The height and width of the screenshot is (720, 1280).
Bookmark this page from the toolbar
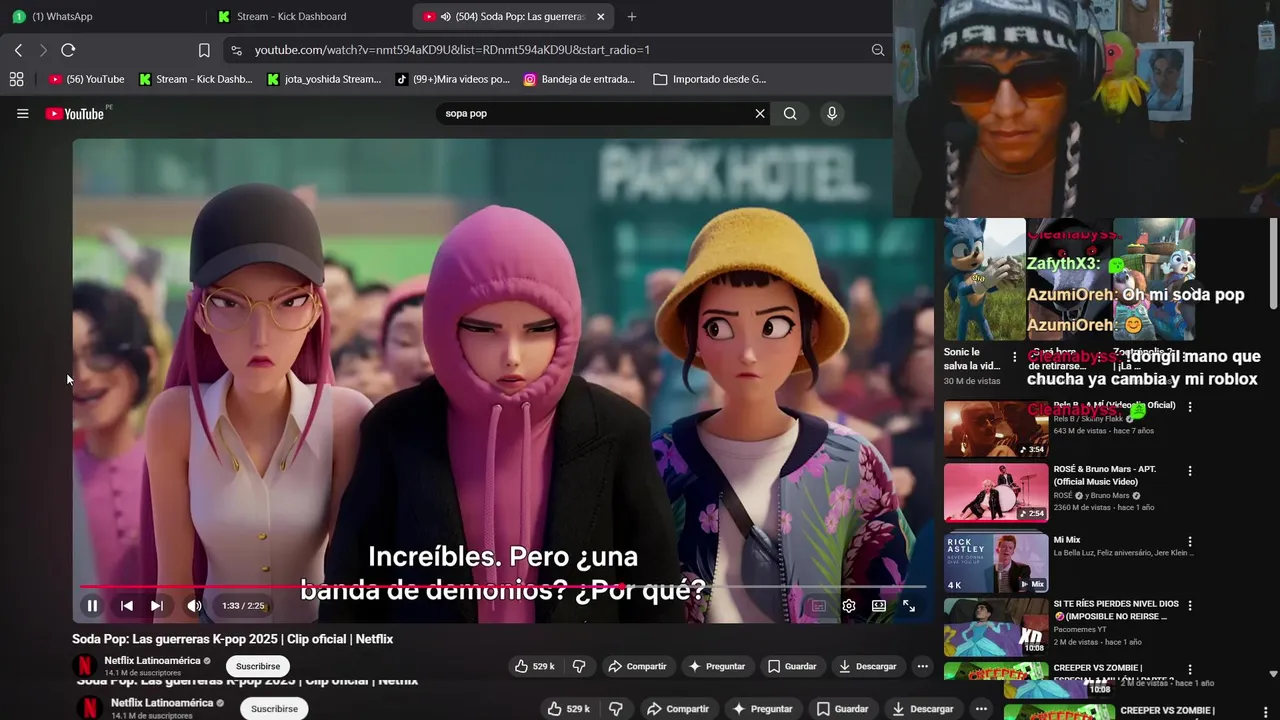click(x=204, y=50)
